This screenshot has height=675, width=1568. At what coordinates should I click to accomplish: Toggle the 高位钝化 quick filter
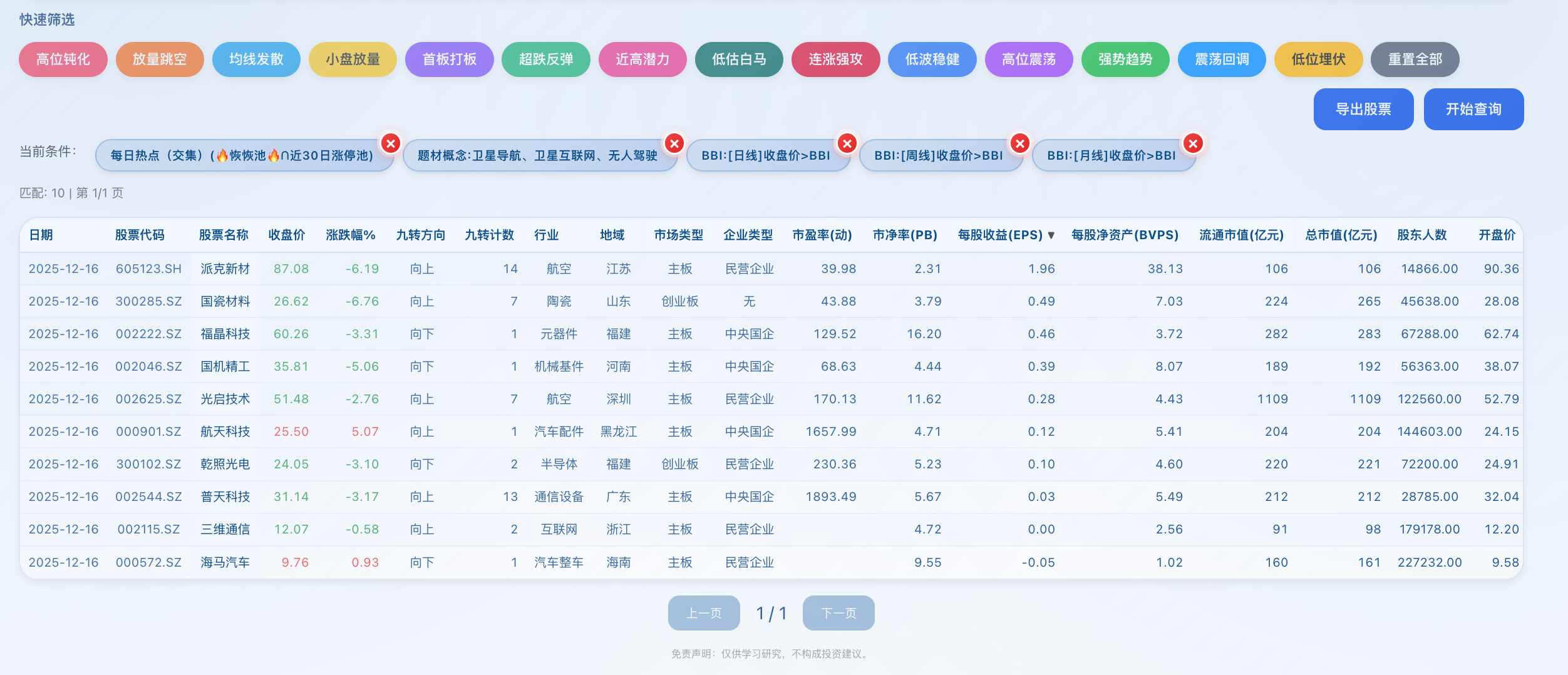tap(63, 59)
